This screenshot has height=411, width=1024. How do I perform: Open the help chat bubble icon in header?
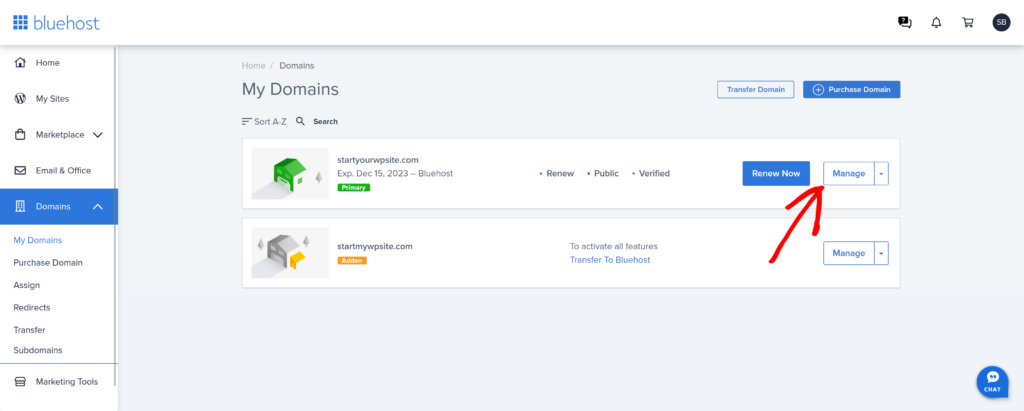pyautogui.click(x=905, y=22)
